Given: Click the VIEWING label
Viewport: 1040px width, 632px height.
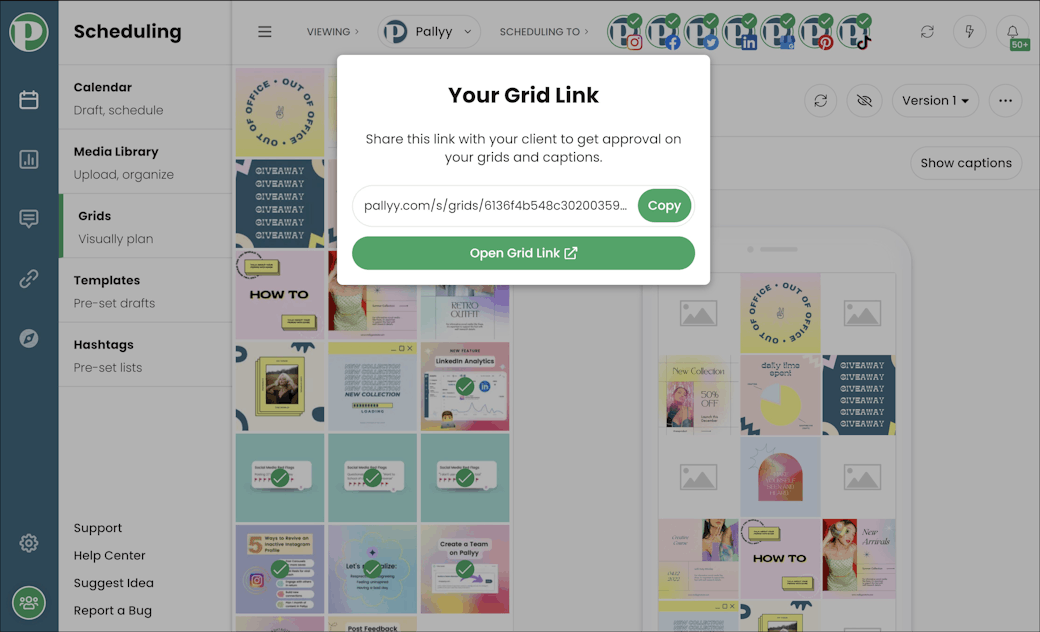Looking at the screenshot, I should pos(328,32).
